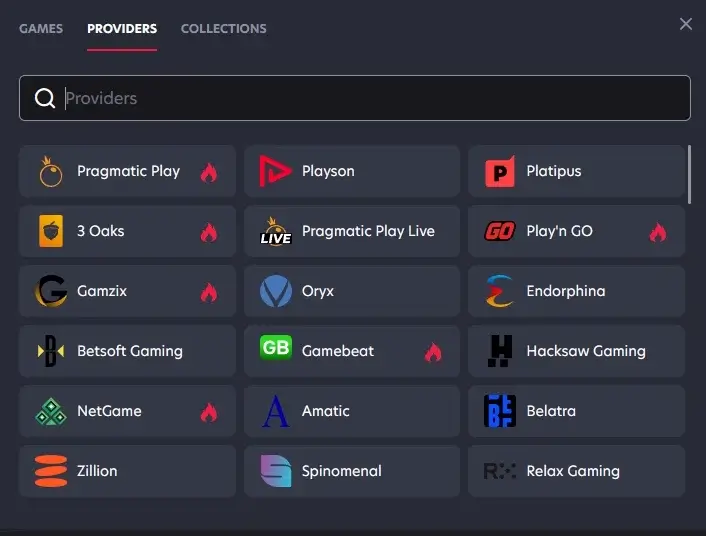
Task: Open the Relax Gaming provider label
Action: pyautogui.click(x=573, y=471)
